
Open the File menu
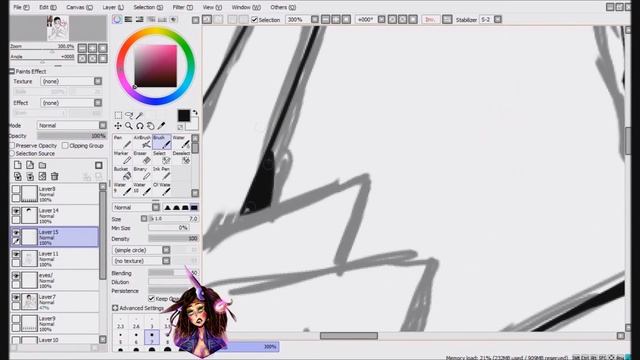[x=21, y=7]
